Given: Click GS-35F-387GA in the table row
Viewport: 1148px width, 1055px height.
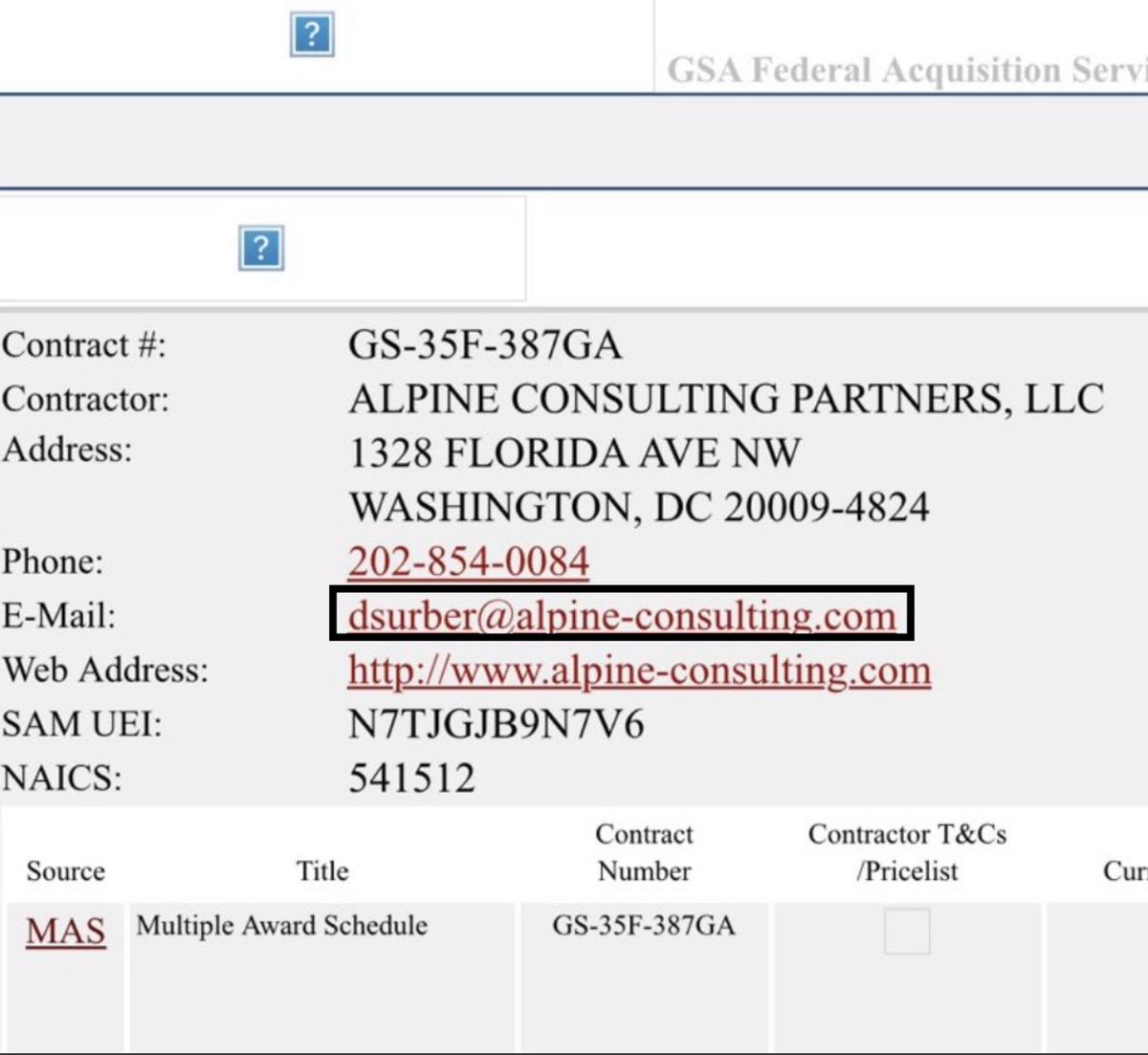Looking at the screenshot, I should click(644, 925).
